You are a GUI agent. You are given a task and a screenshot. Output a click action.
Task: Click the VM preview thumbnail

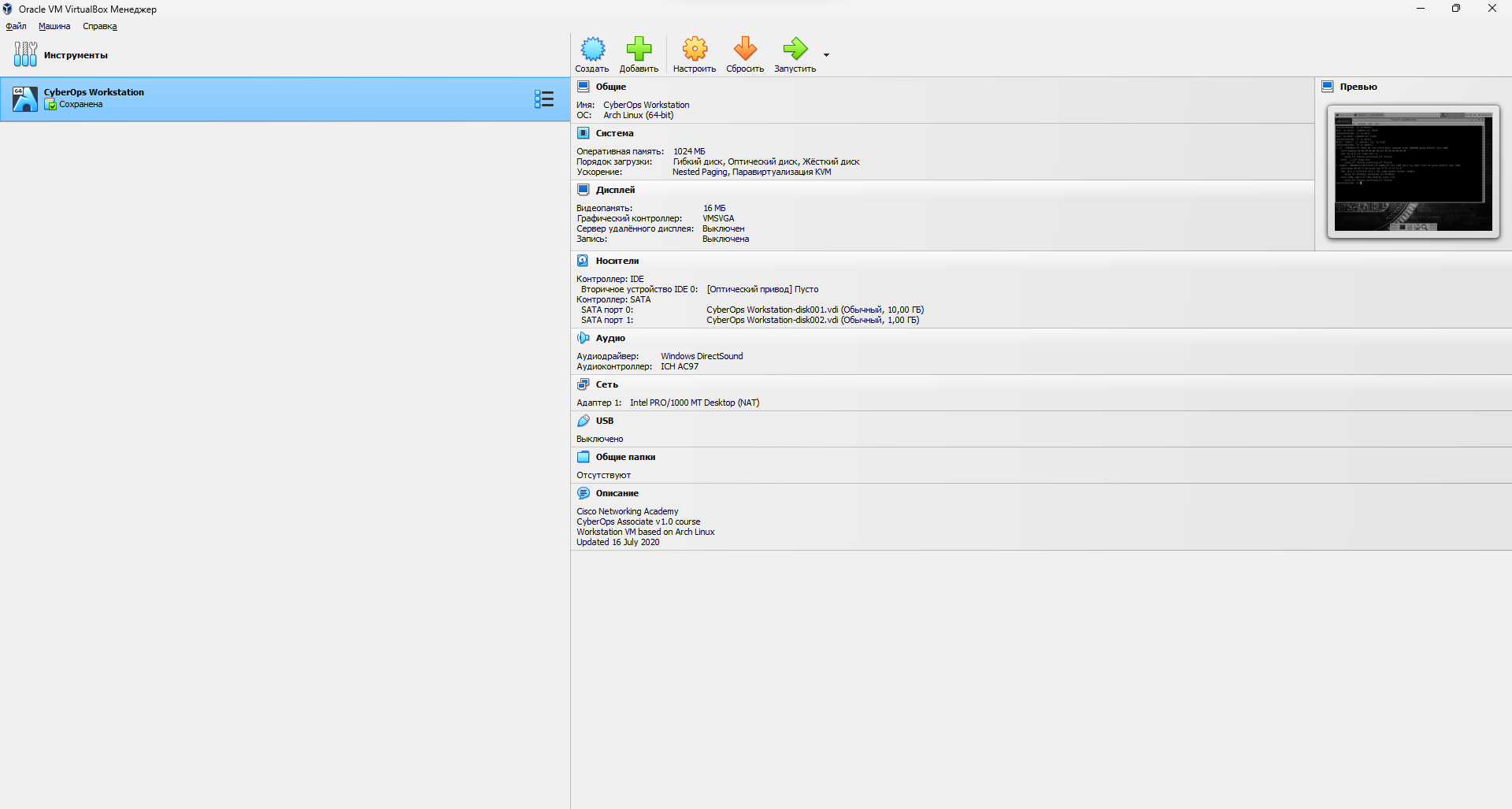(x=1413, y=172)
